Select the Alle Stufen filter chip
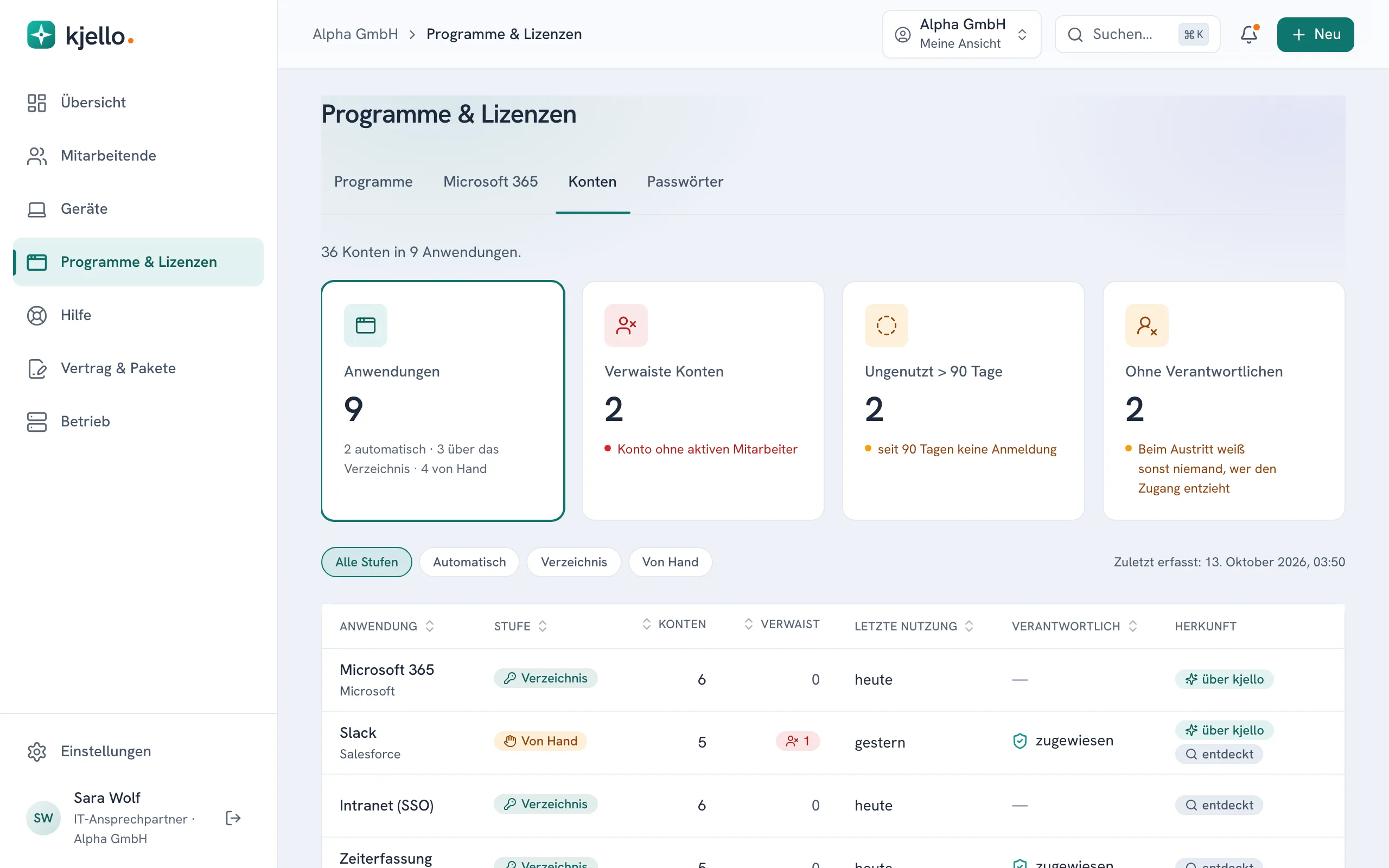This screenshot has height=868, width=1389. click(x=366, y=562)
